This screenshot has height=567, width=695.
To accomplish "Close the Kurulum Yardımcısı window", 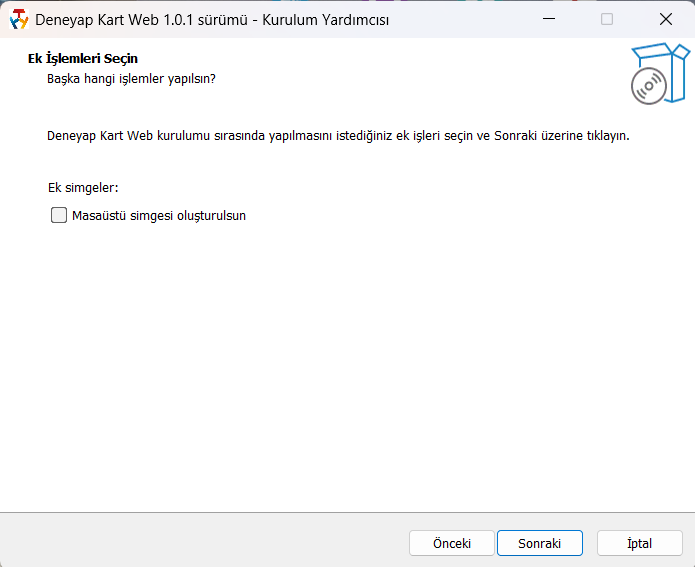I will pos(666,19).
